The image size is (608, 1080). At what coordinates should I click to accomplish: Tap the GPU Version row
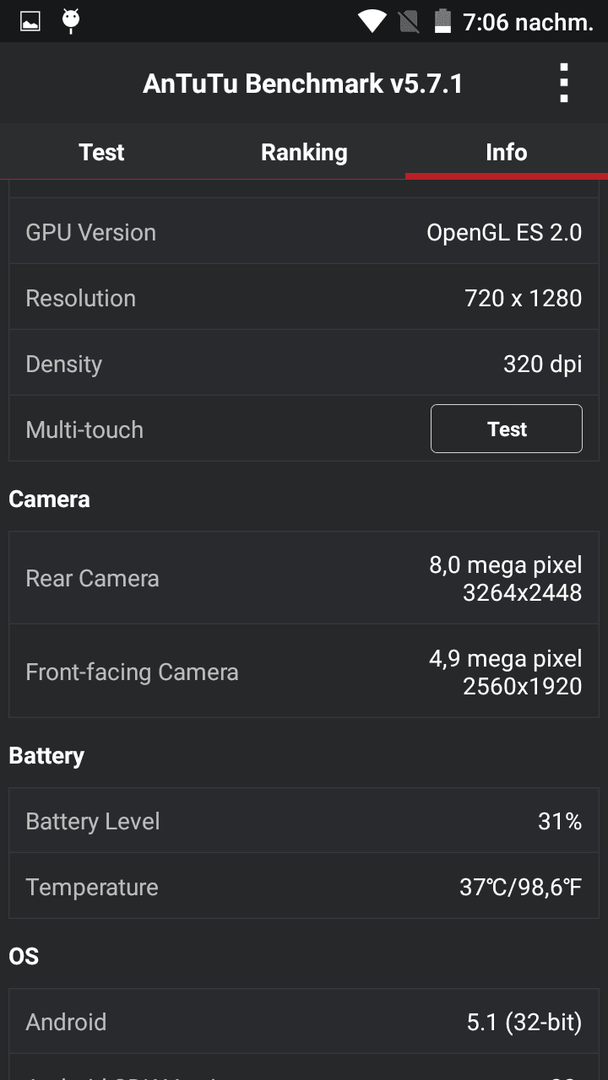(x=304, y=232)
